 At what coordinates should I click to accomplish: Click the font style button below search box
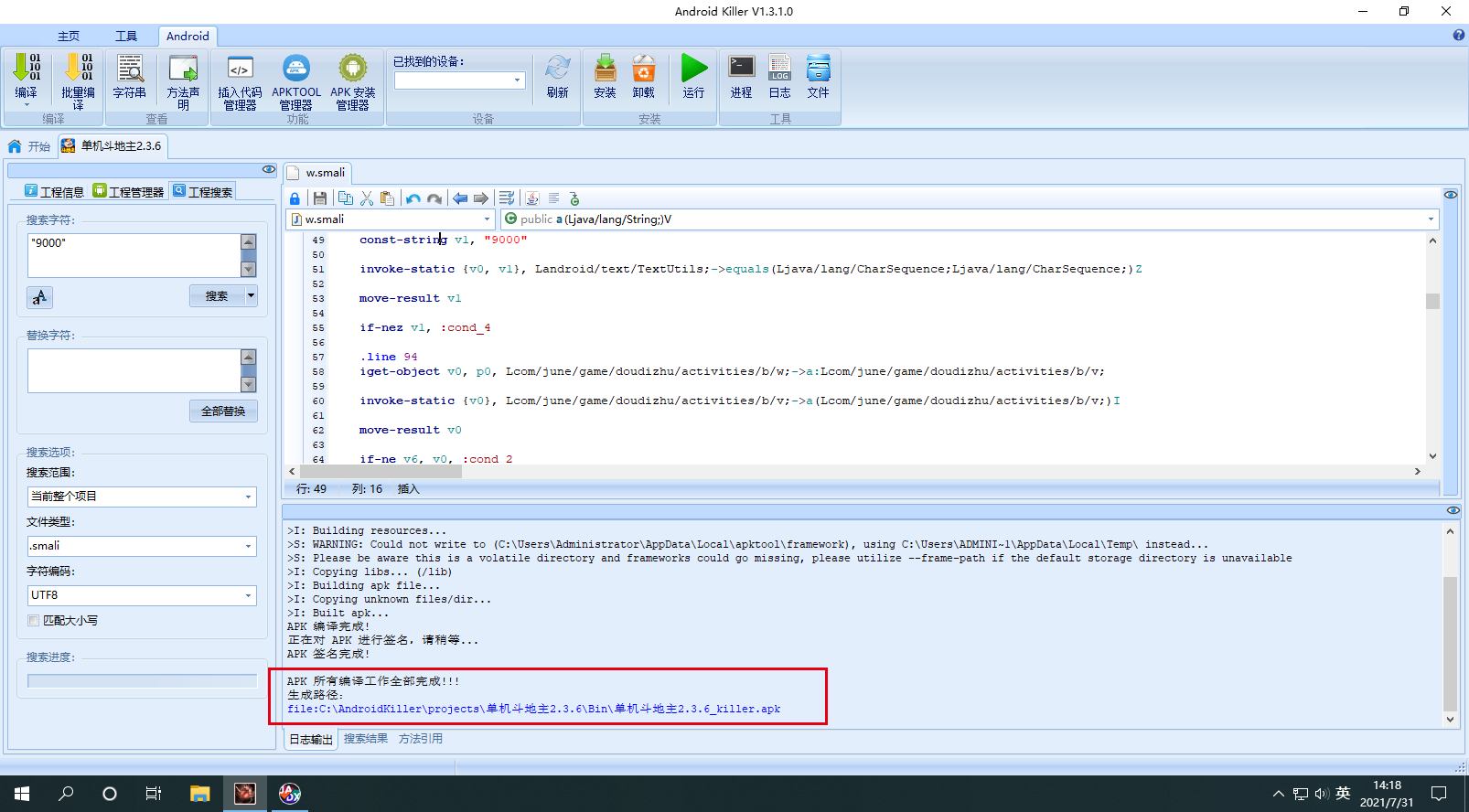39,297
